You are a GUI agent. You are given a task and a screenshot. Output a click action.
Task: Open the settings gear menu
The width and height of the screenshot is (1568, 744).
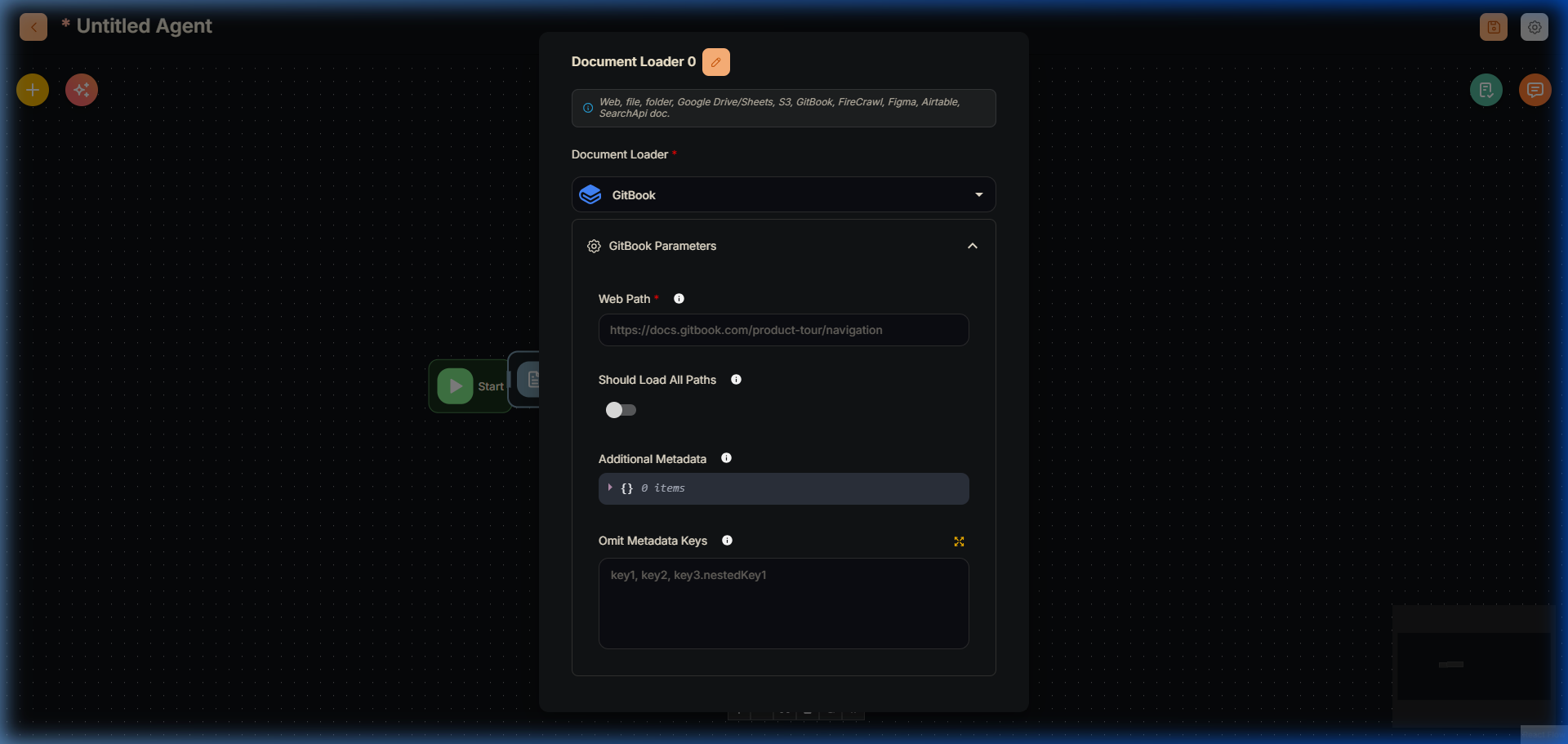click(x=1535, y=26)
